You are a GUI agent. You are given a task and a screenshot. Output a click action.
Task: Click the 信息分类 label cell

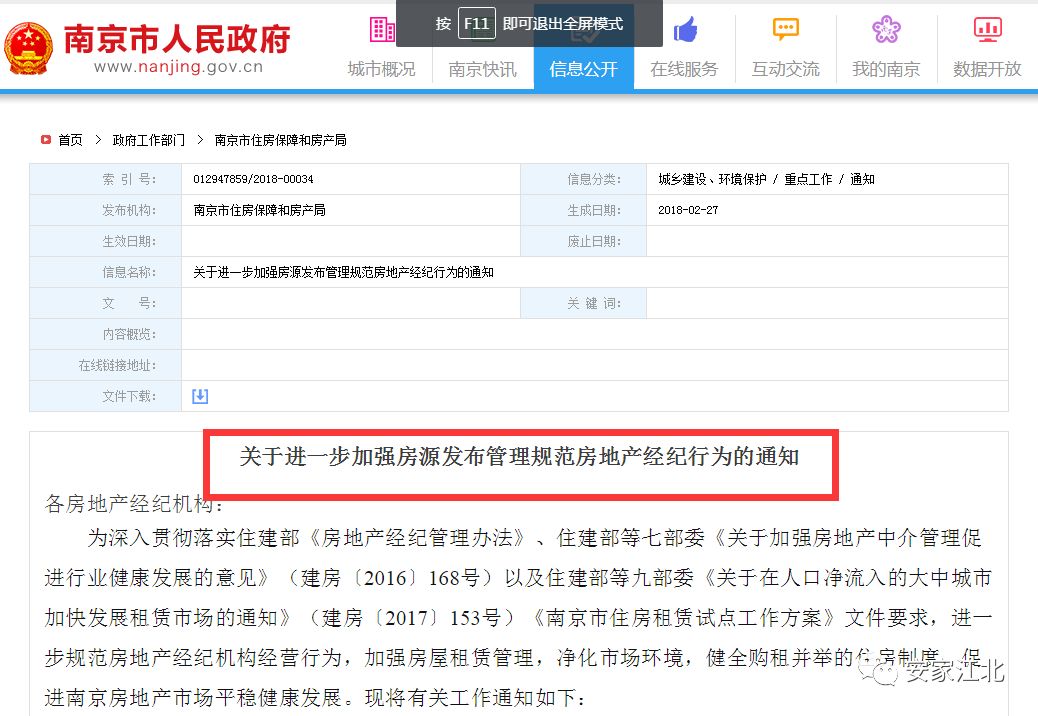click(x=584, y=179)
